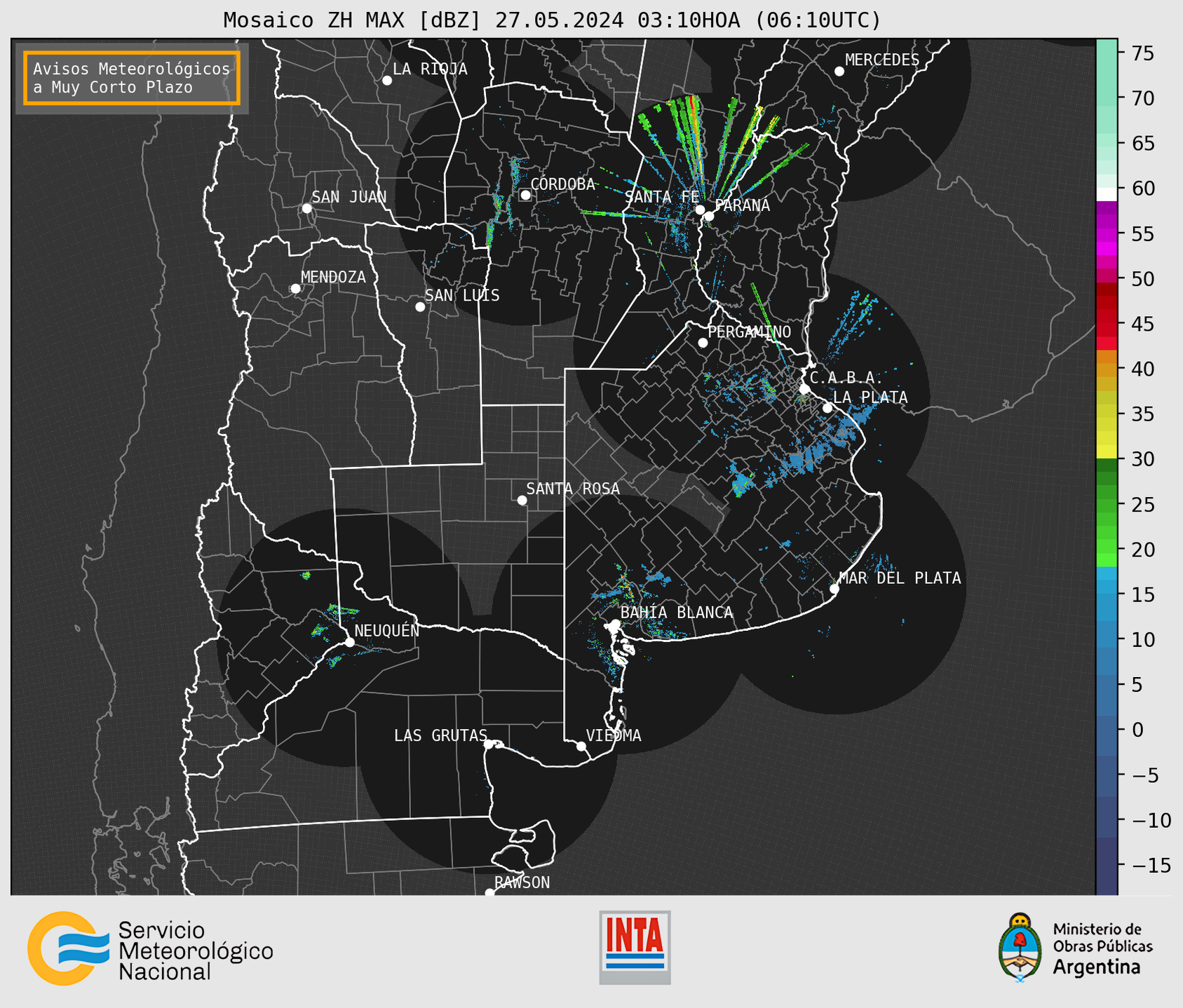Click the 55 dBZ magenta color on scale
1183x1008 pixels.
tap(1107, 234)
